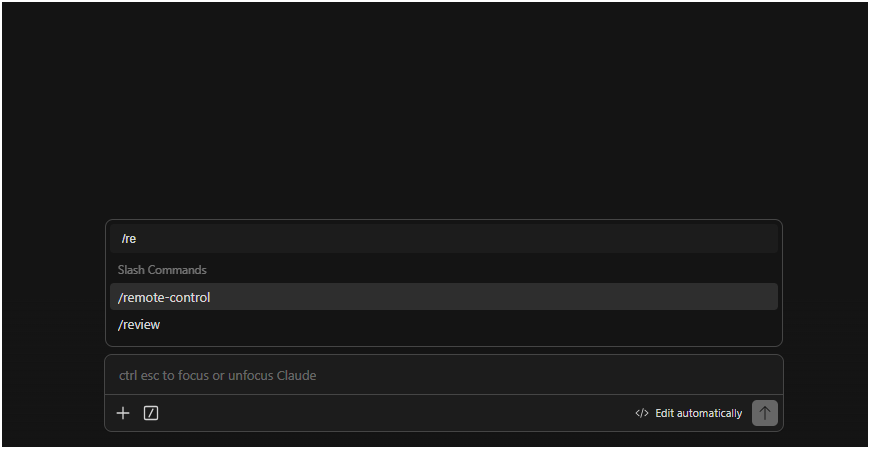This screenshot has height=449, width=870.
Task: Click the Slash Commands section header
Action: pos(162,270)
